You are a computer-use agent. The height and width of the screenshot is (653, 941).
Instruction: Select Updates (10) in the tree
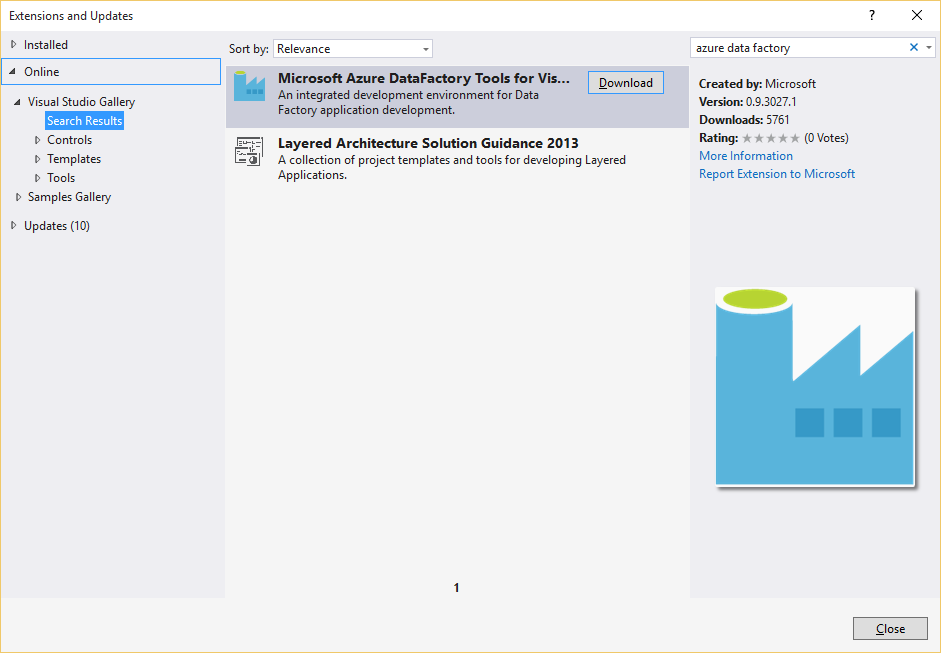tap(57, 226)
